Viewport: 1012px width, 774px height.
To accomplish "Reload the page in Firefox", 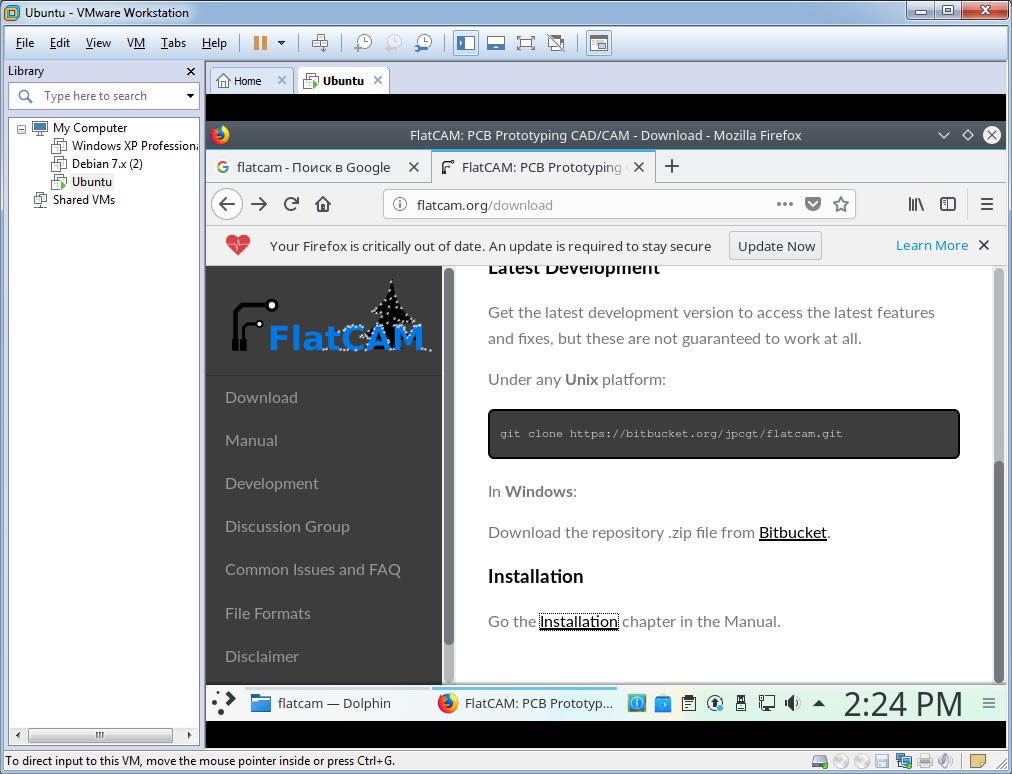I will point(291,205).
